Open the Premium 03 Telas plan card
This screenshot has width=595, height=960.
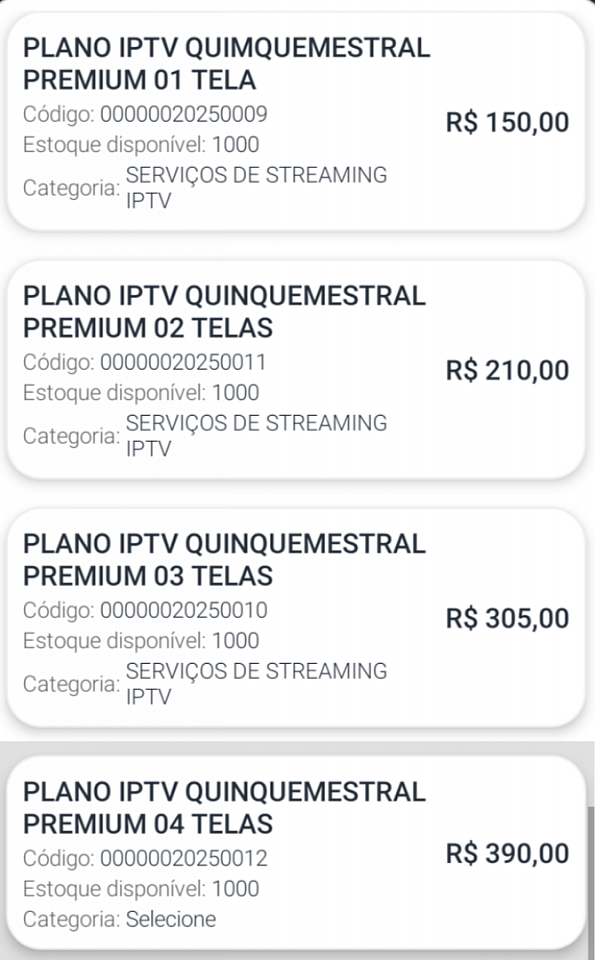tap(296, 617)
